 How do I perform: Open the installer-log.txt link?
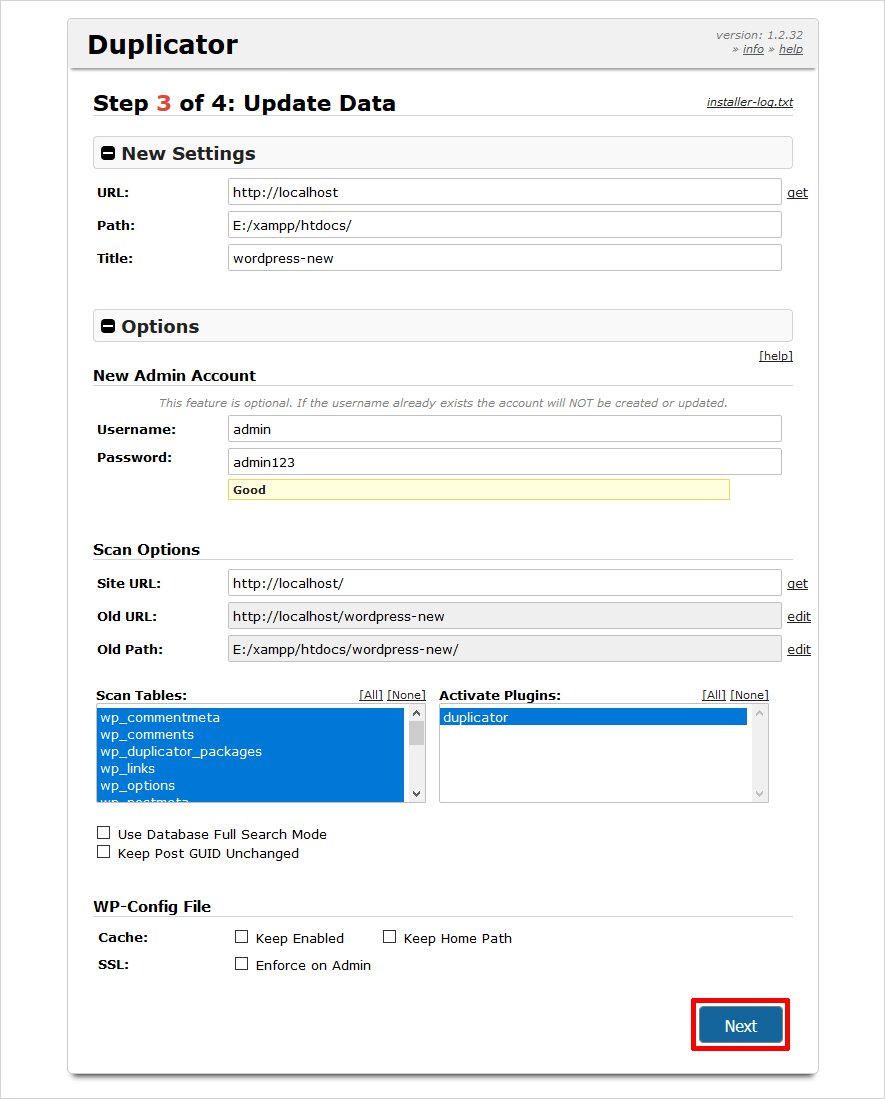(749, 102)
